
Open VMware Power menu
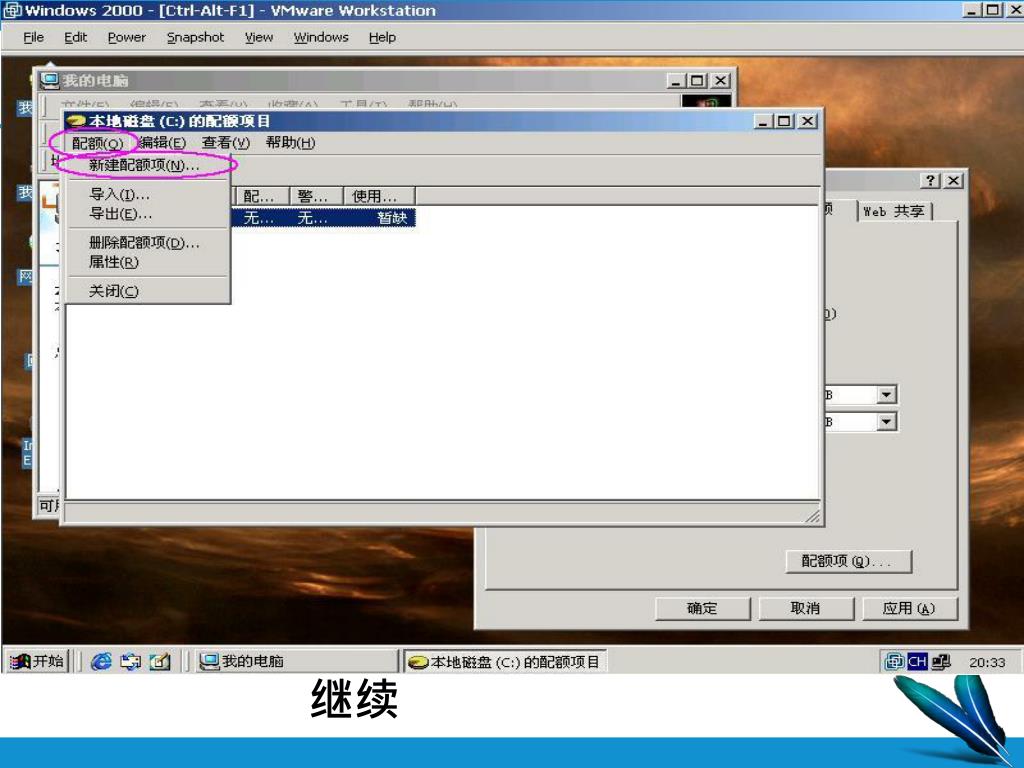[127, 37]
